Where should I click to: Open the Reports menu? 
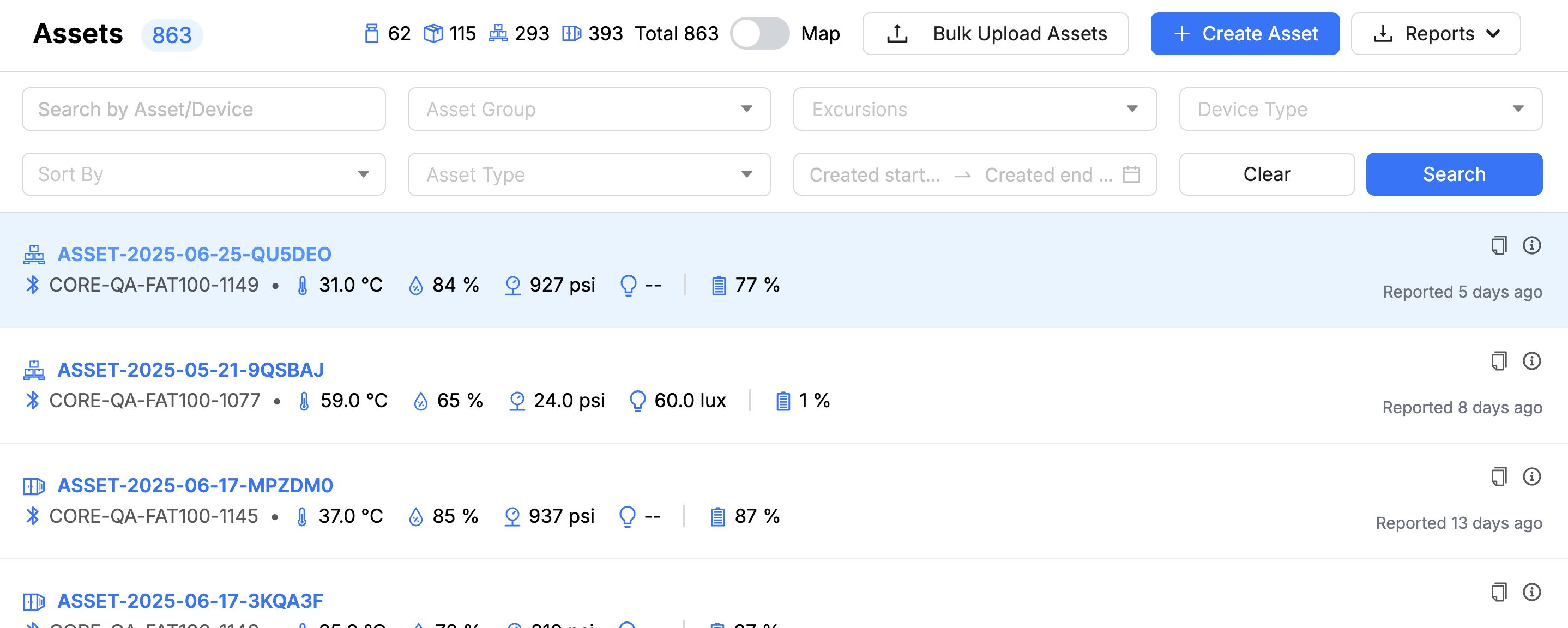pyautogui.click(x=1436, y=33)
